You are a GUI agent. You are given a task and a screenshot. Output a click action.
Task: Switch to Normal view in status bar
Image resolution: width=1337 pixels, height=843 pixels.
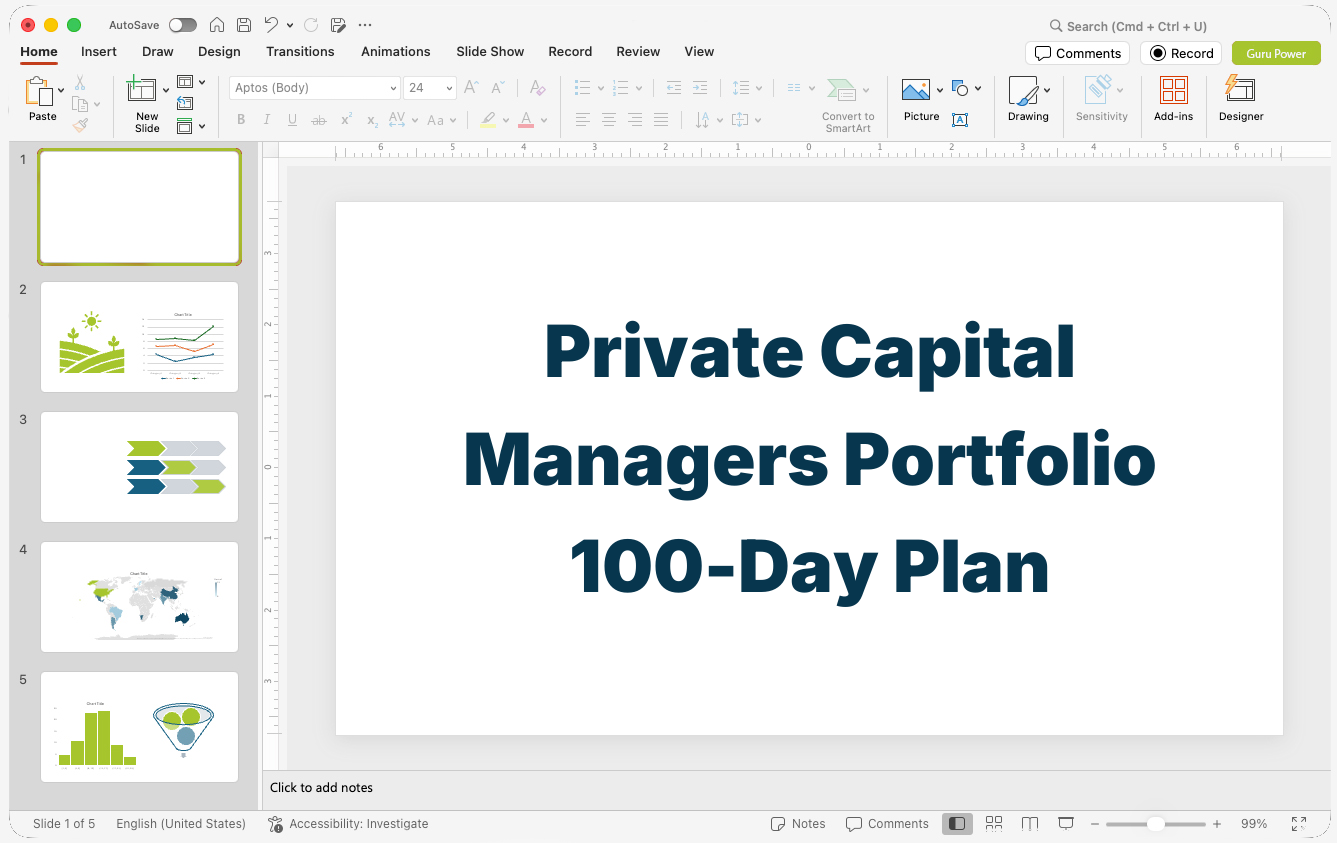(957, 824)
